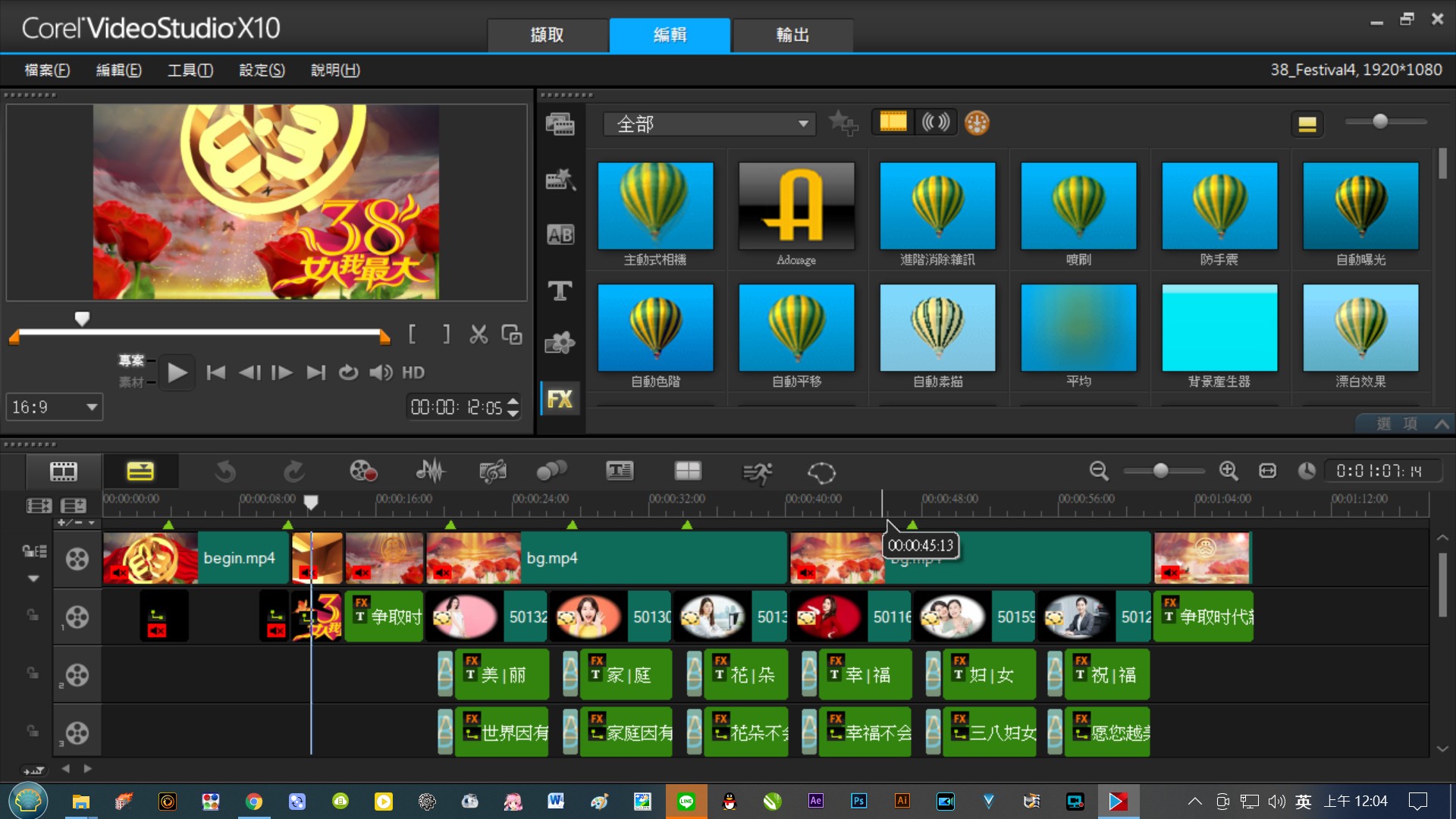This screenshot has height=819, width=1456.
Task: Click the enlarge preview window icon
Action: point(512,334)
